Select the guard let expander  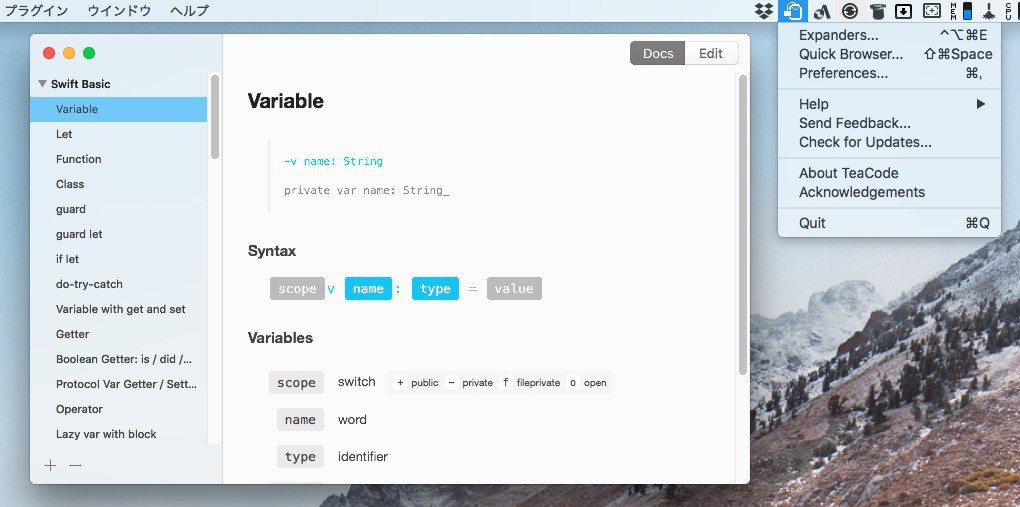[x=118, y=234]
